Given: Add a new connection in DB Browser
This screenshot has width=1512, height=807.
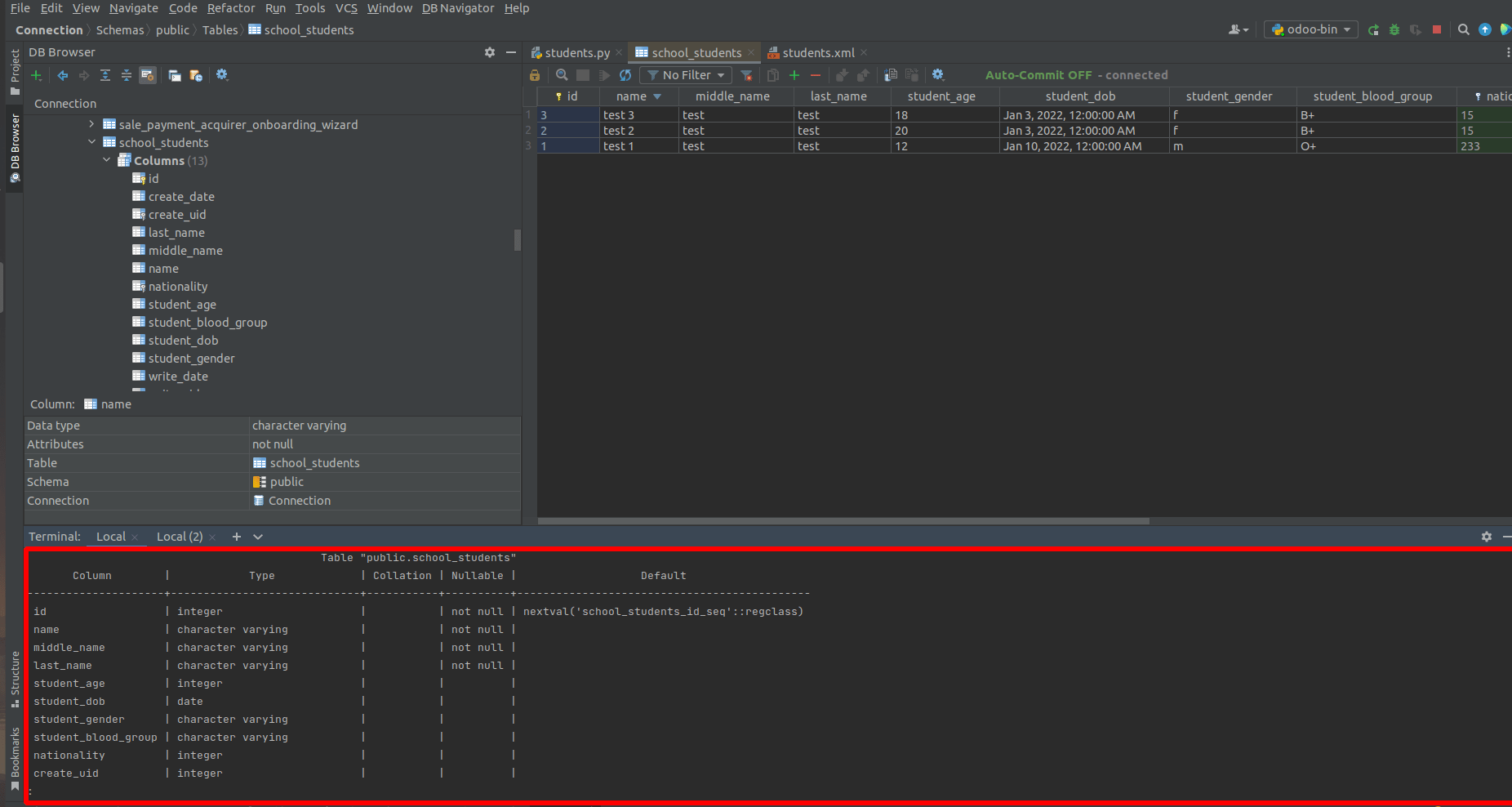Looking at the screenshot, I should [36, 75].
